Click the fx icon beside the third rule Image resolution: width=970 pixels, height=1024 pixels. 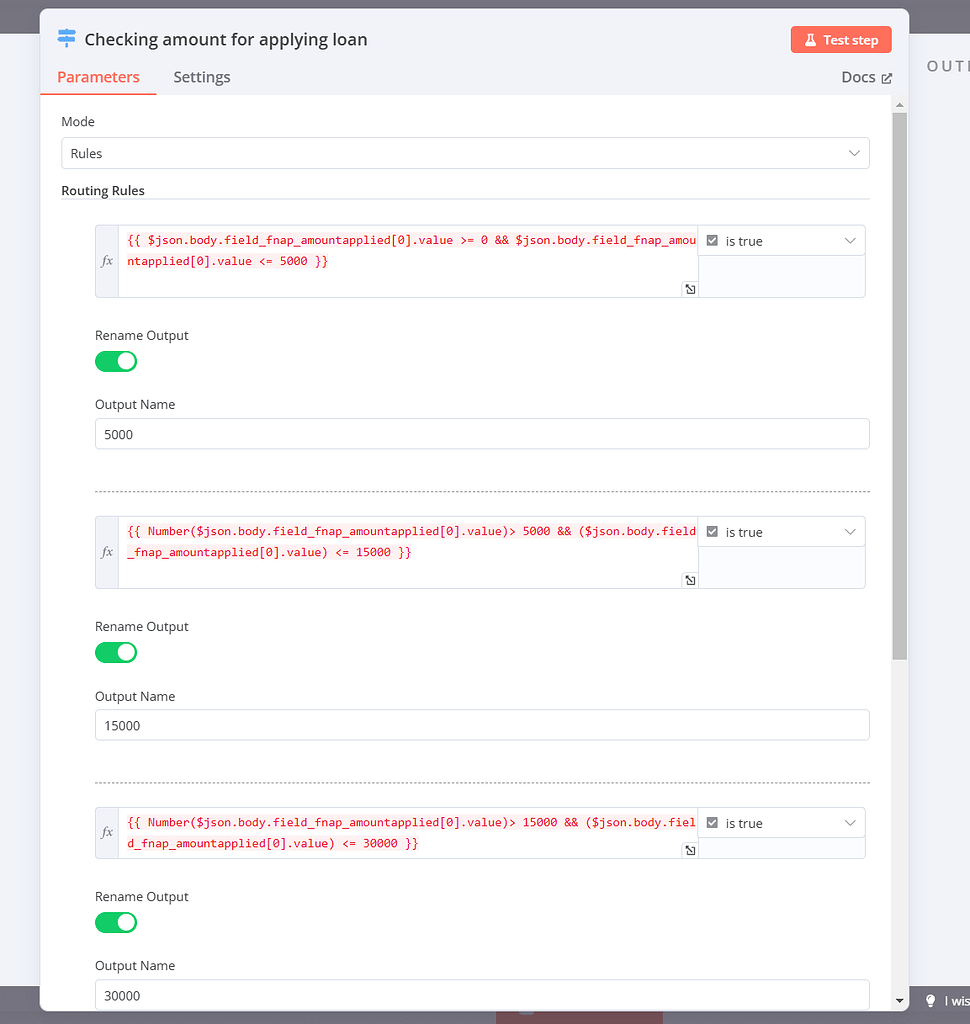pyautogui.click(x=107, y=832)
